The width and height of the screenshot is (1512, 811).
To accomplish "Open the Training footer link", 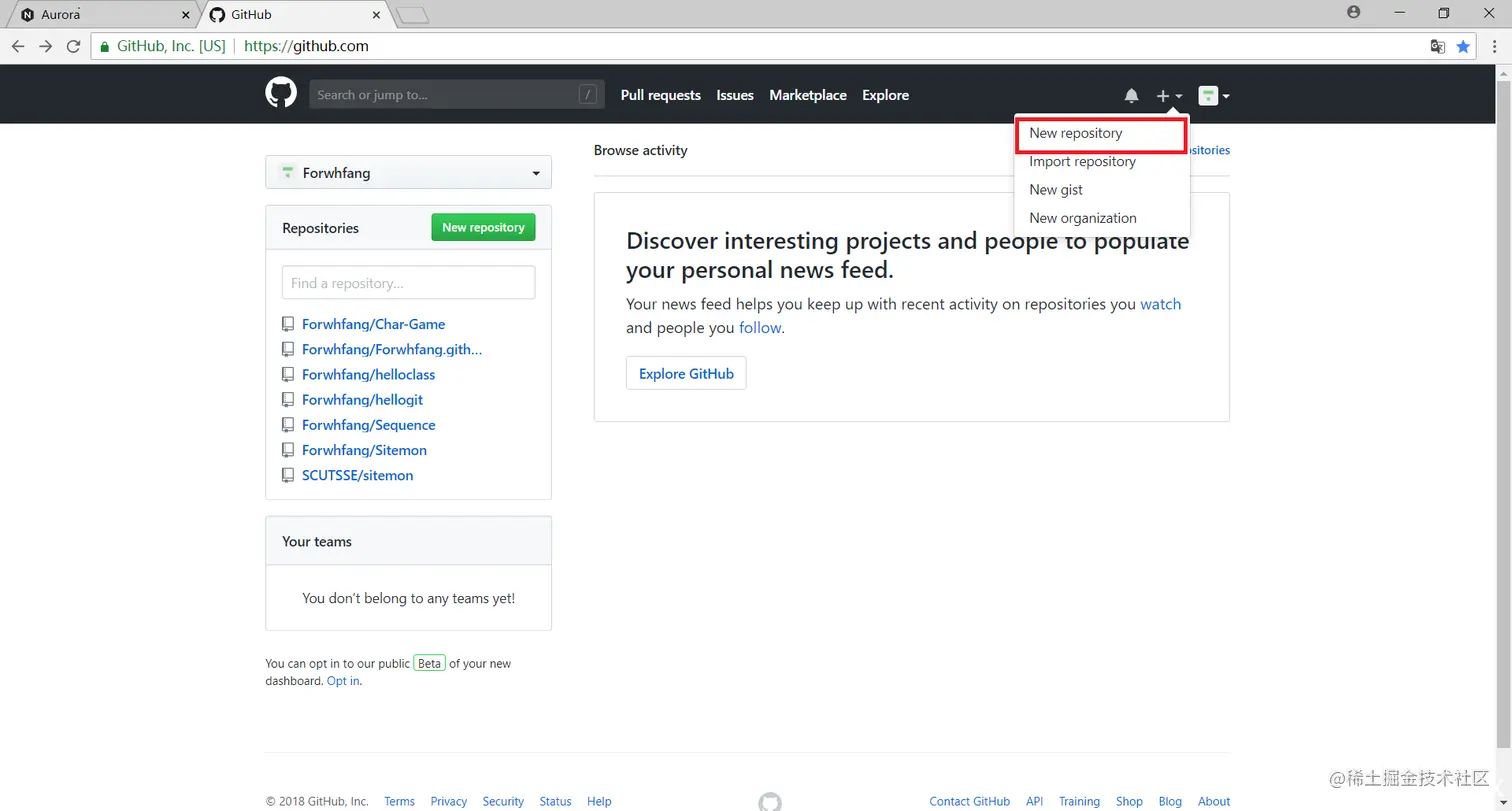I will coord(1079,801).
